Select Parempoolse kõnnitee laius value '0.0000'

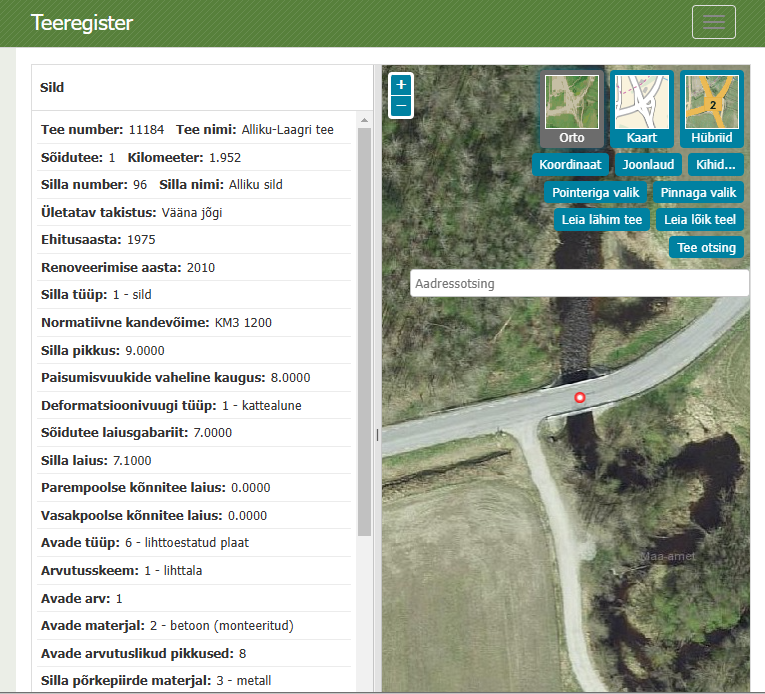(251, 488)
